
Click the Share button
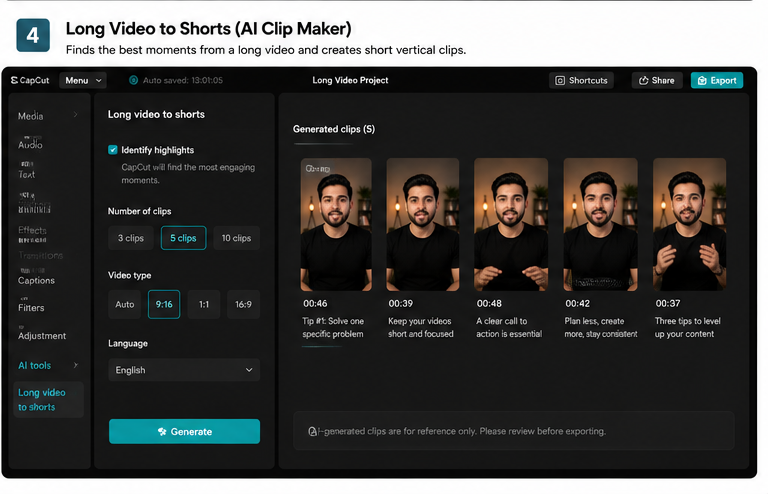tap(657, 80)
